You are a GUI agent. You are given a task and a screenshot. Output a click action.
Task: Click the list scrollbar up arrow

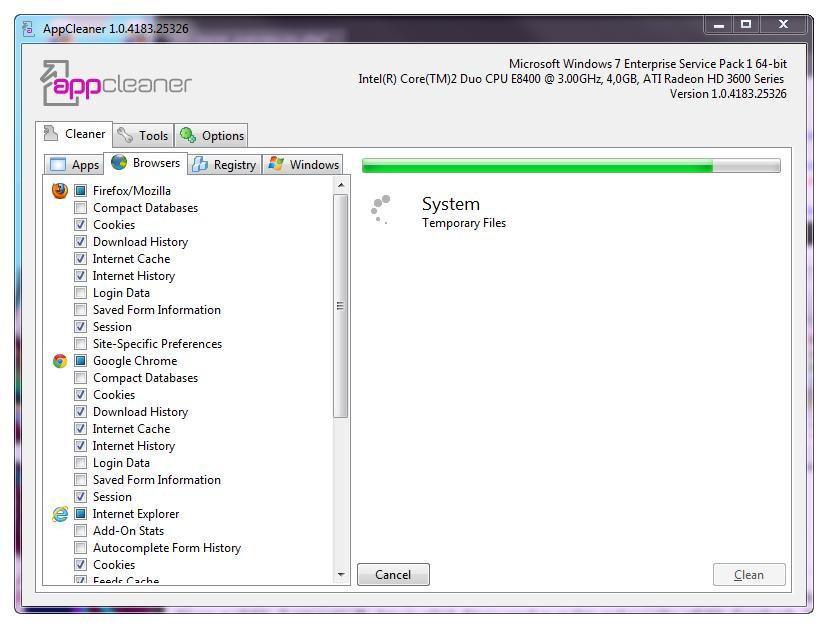[x=341, y=185]
